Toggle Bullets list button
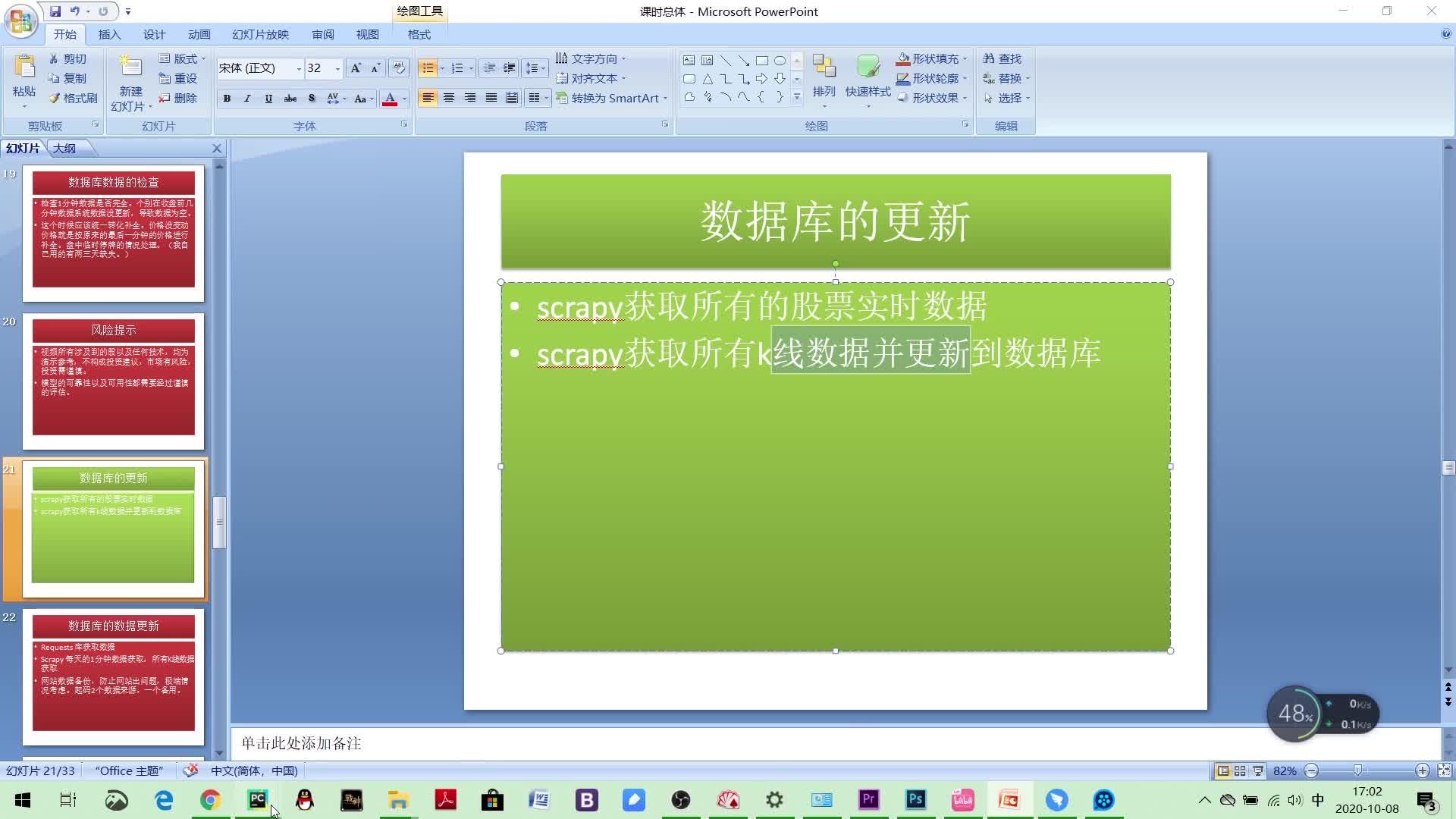 (x=428, y=68)
